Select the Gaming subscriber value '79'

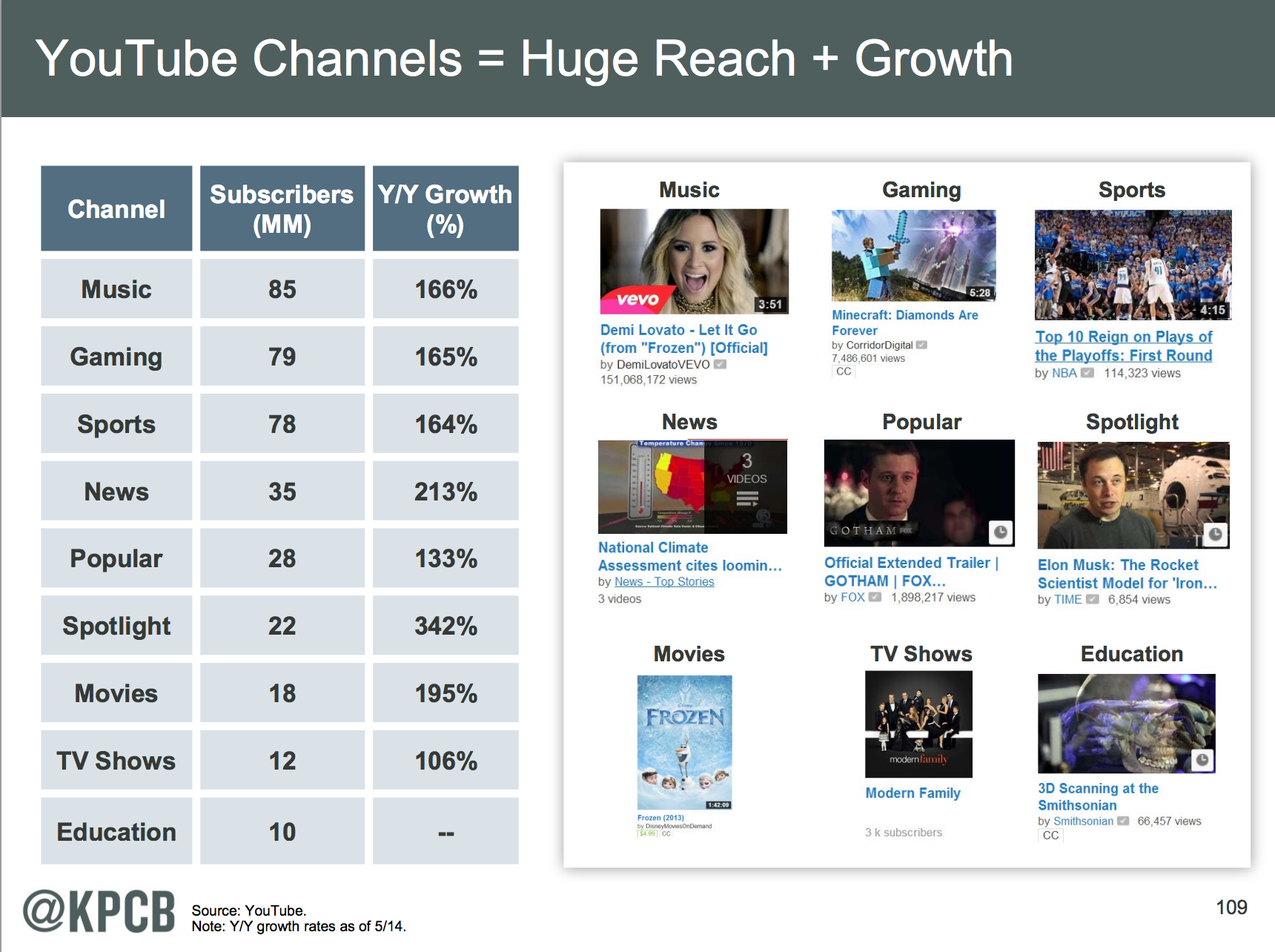point(282,357)
